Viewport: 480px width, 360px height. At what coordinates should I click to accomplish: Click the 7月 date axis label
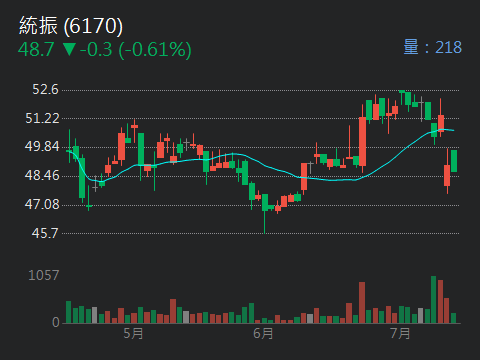400,333
